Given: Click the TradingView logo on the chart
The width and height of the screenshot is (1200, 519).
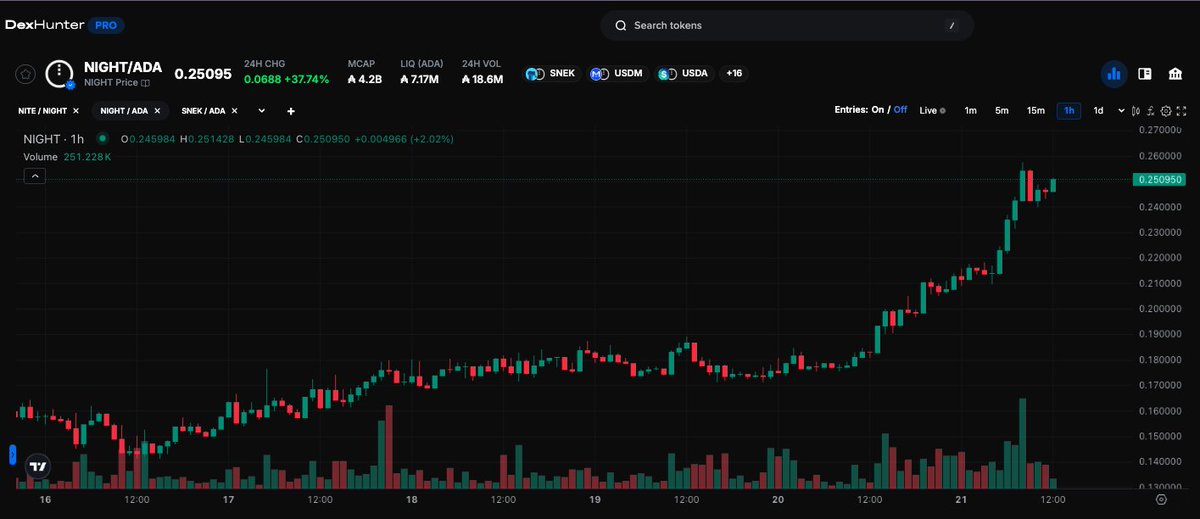Looking at the screenshot, I should (38, 466).
